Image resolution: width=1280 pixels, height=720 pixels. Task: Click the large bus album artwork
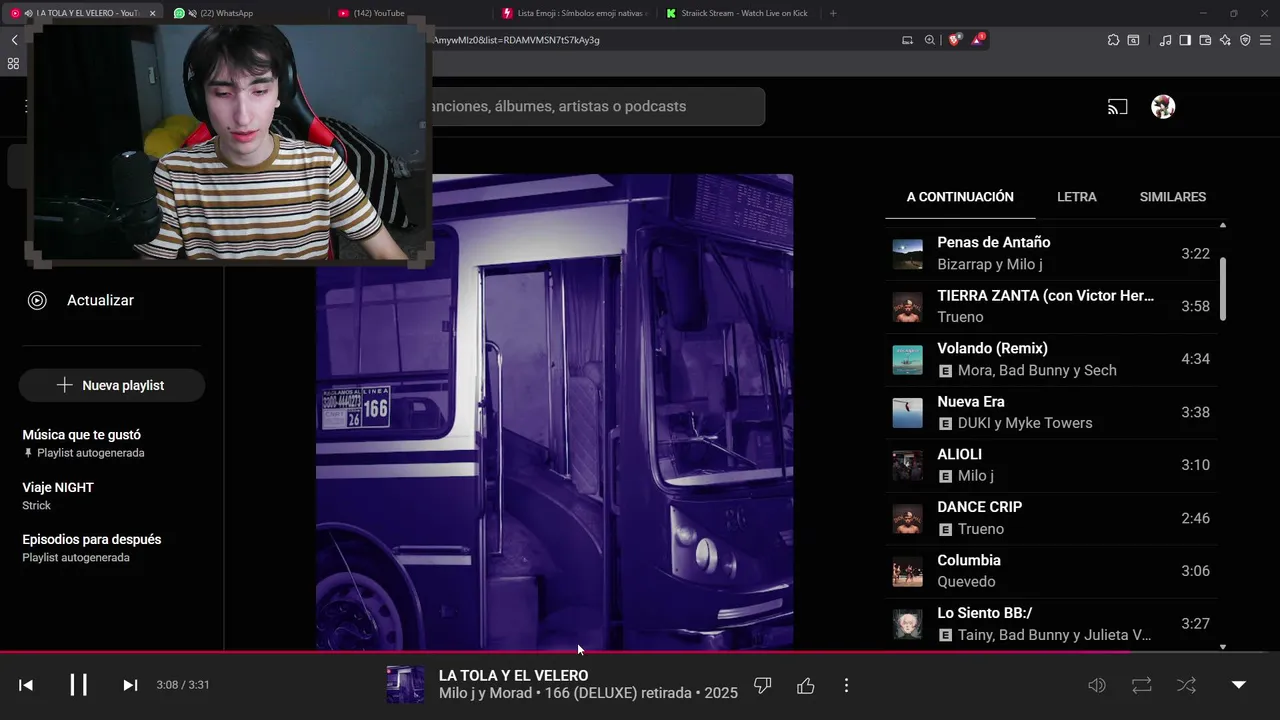point(555,412)
